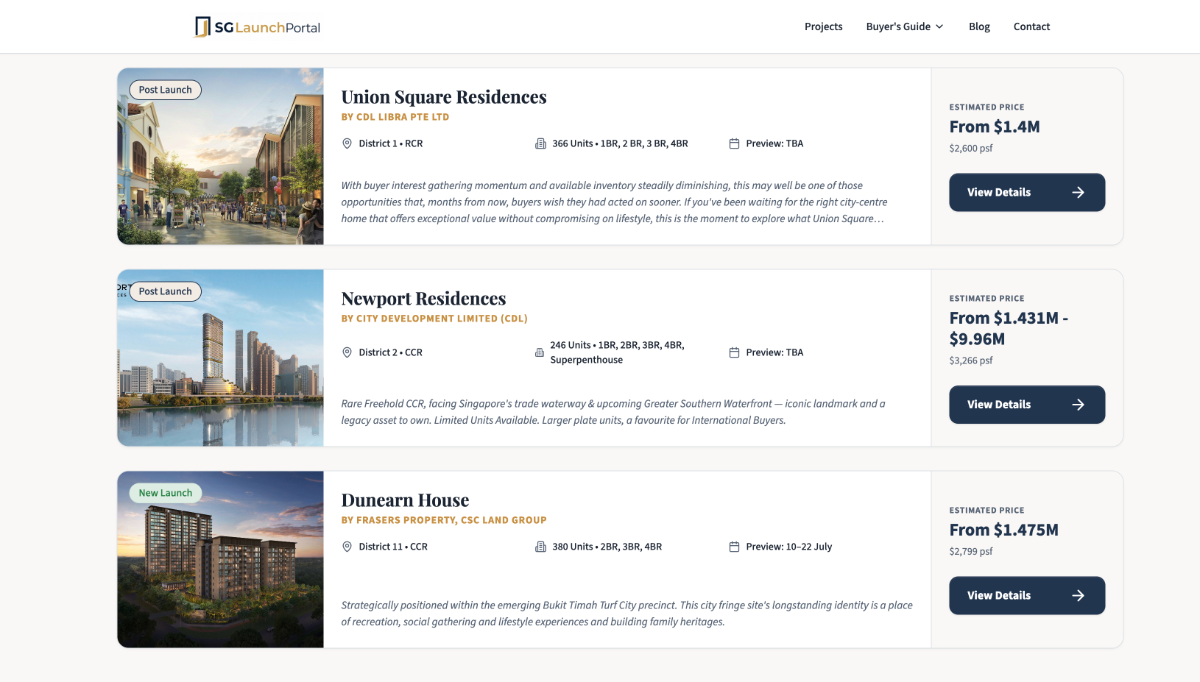Image resolution: width=1200 pixels, height=682 pixels.
Task: Click View Details for Newport Residences
Action: 1027,405
